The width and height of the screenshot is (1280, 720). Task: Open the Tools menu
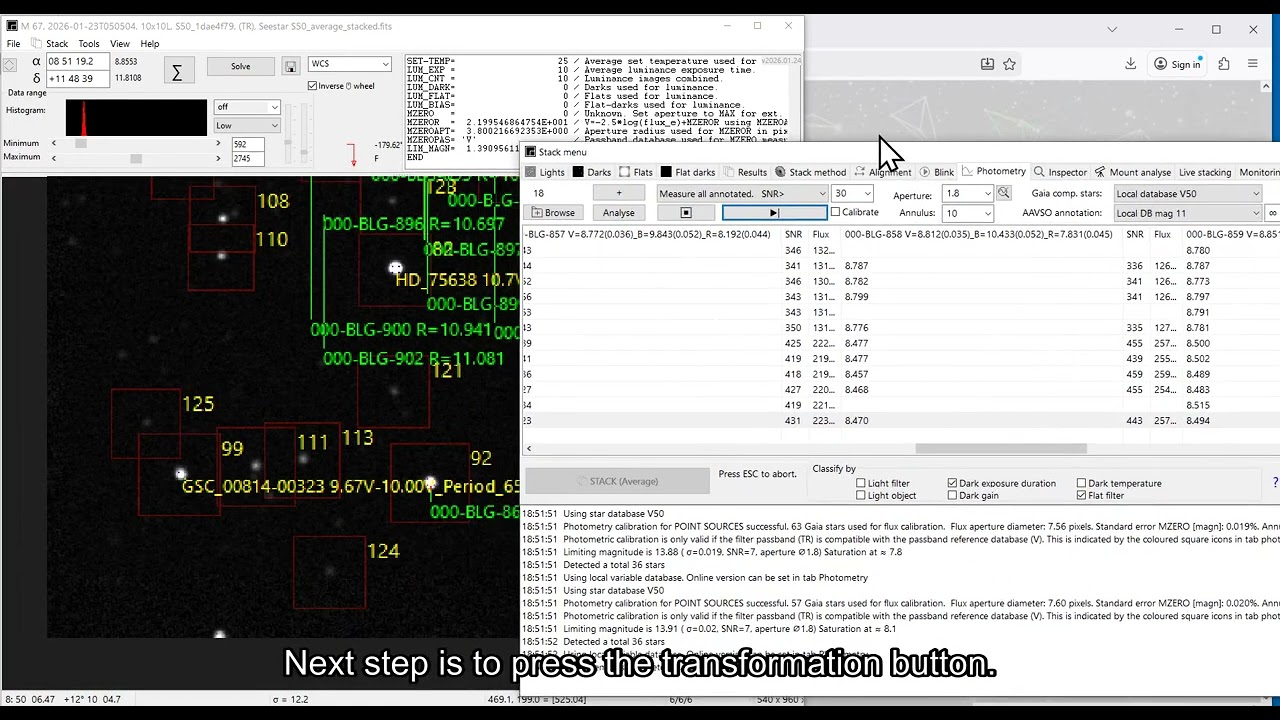click(89, 44)
